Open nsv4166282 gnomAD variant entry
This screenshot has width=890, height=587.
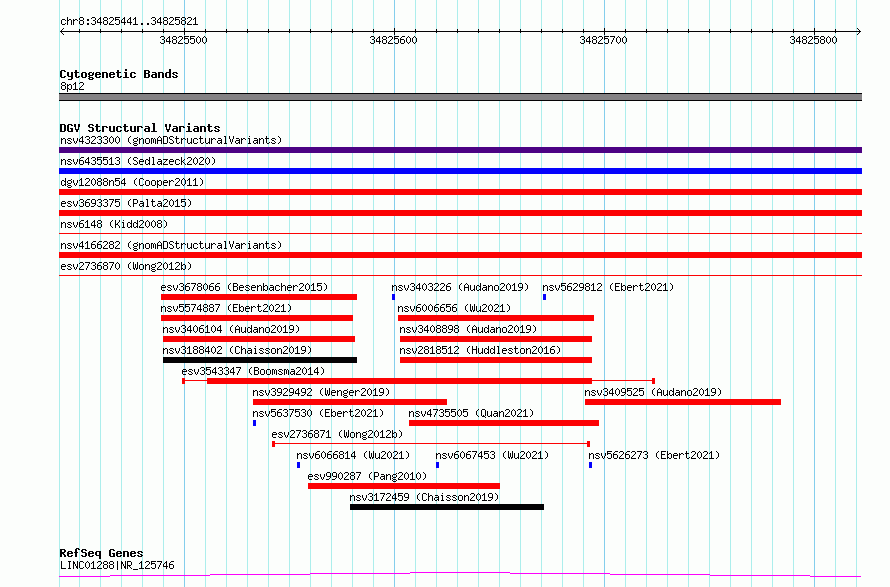pos(171,245)
